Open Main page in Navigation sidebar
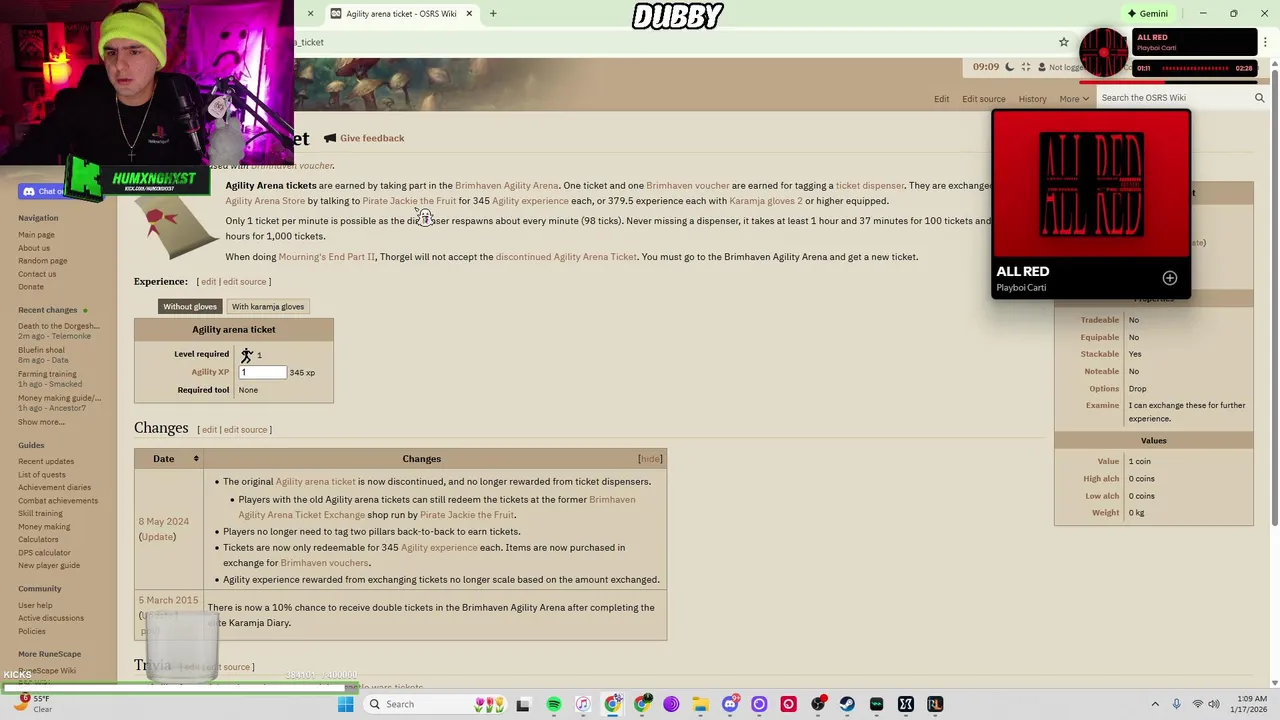Screen dimensions: 1280x720 tap(36, 235)
